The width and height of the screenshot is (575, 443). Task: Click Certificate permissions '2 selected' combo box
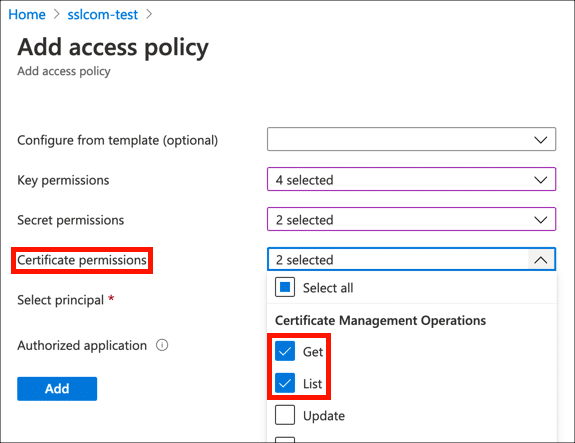click(x=411, y=259)
